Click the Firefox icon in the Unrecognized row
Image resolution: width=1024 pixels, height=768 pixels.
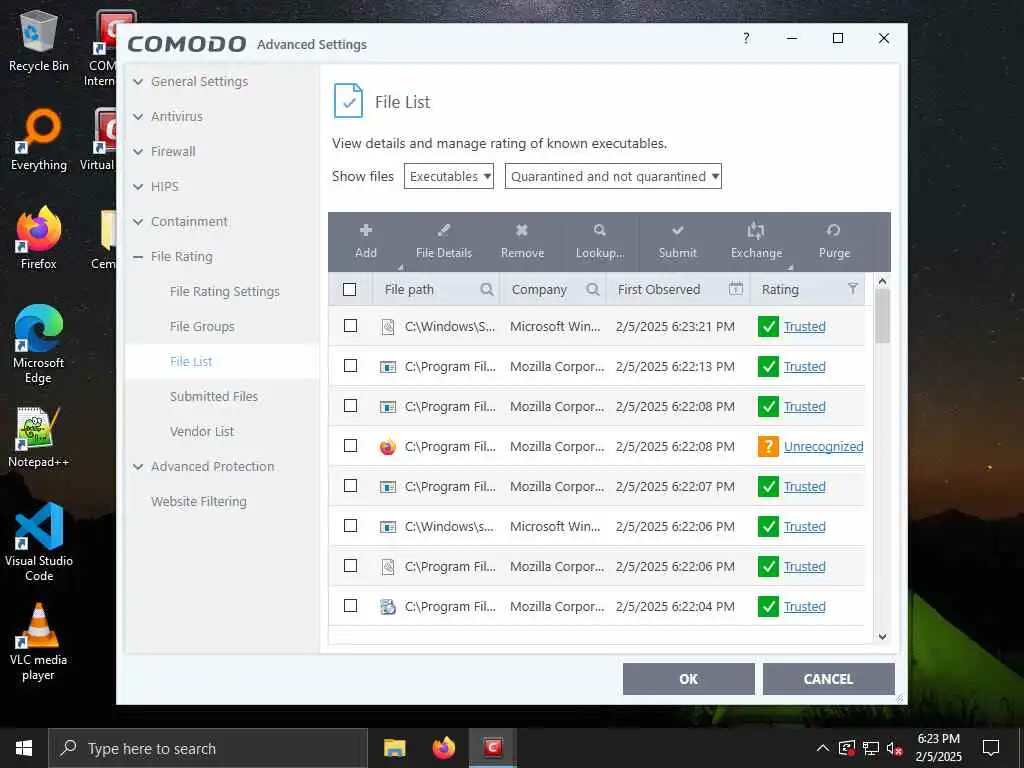click(x=388, y=447)
